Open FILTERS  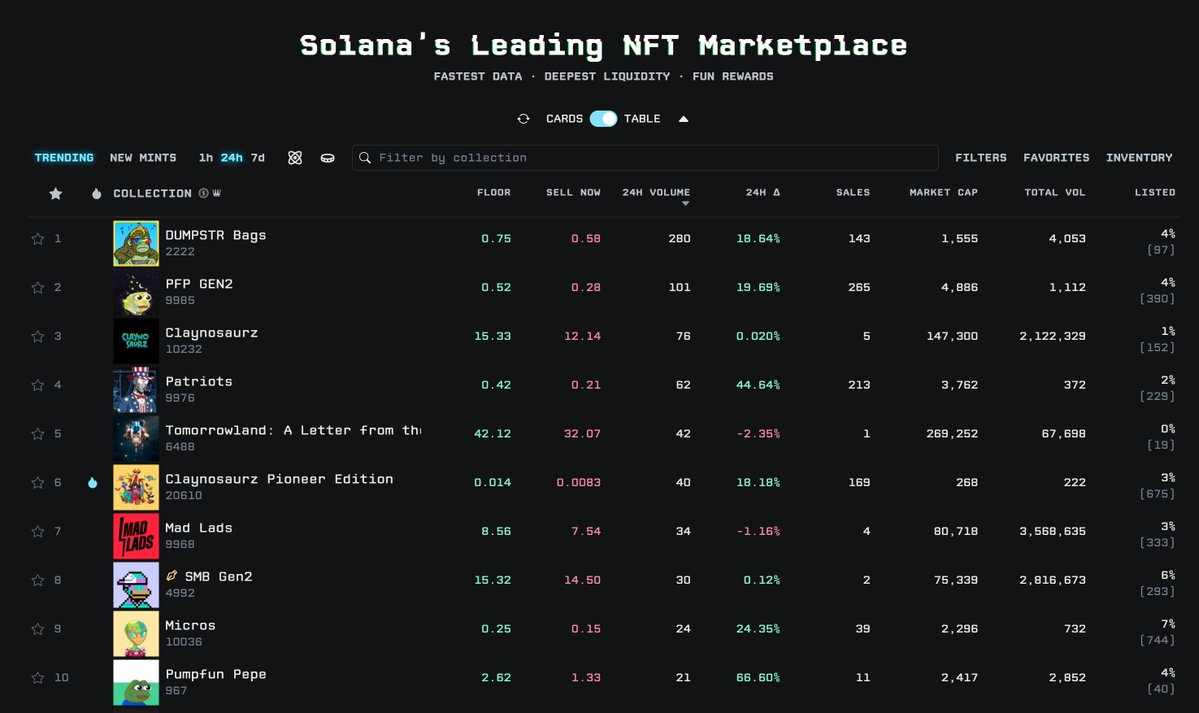coord(981,158)
